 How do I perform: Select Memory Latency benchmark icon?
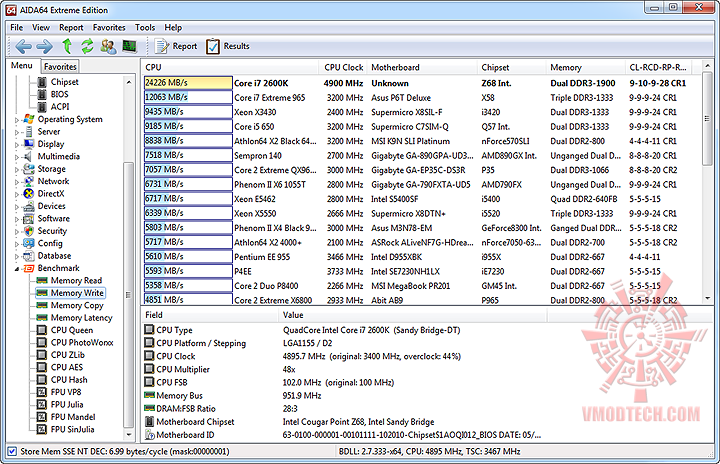pyautogui.click(x=42, y=318)
